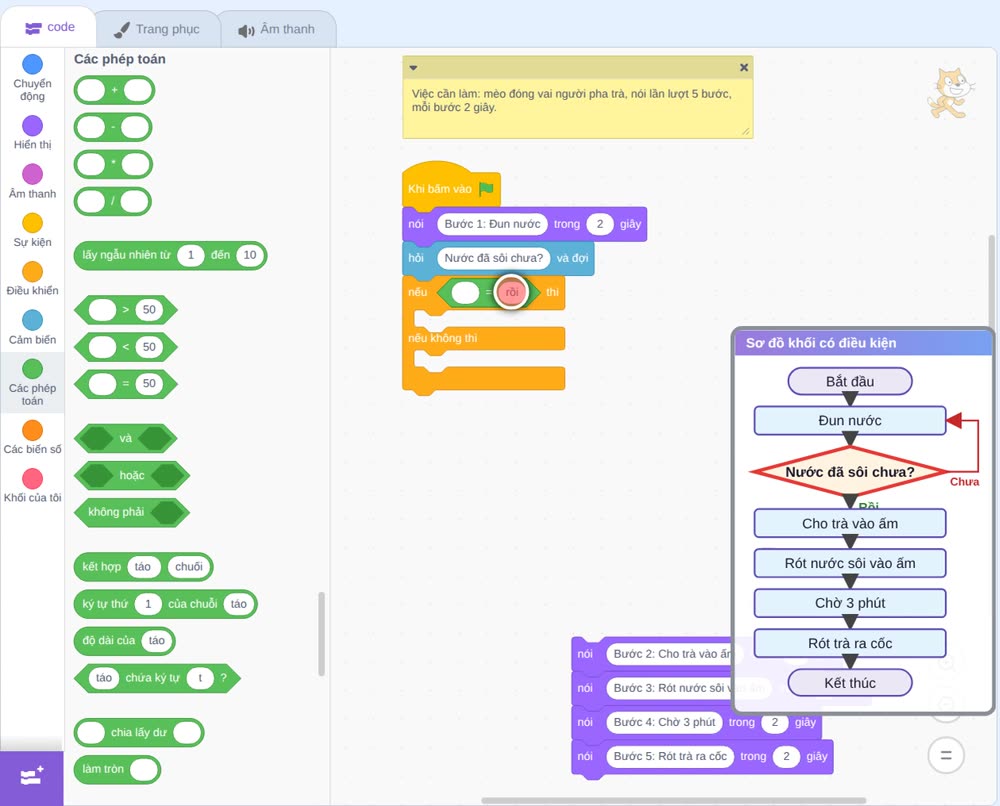The height and width of the screenshot is (806, 1000).
Task: Reset workspace zoom with the equals button
Action: click(946, 756)
